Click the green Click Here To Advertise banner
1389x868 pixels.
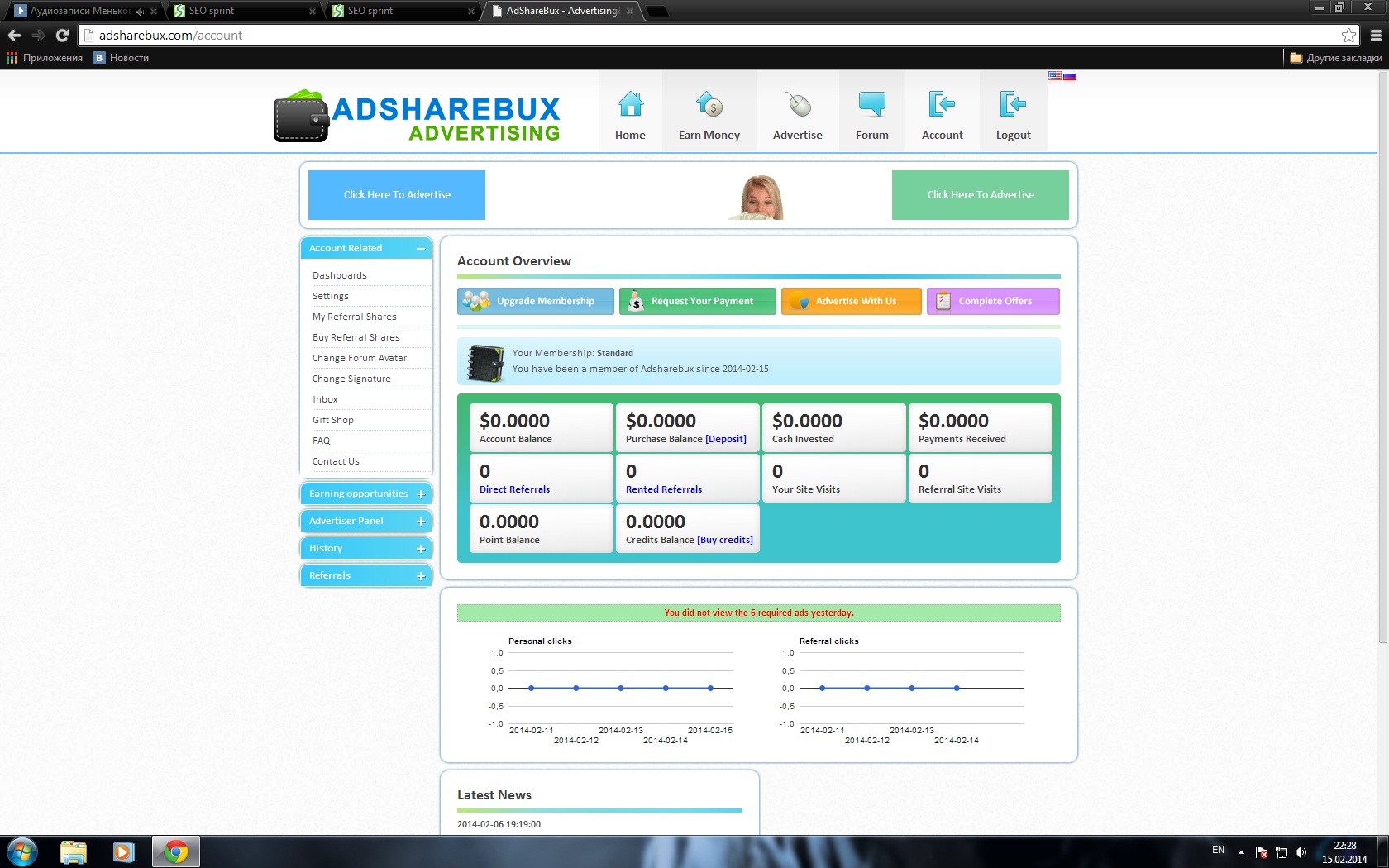pyautogui.click(x=981, y=195)
